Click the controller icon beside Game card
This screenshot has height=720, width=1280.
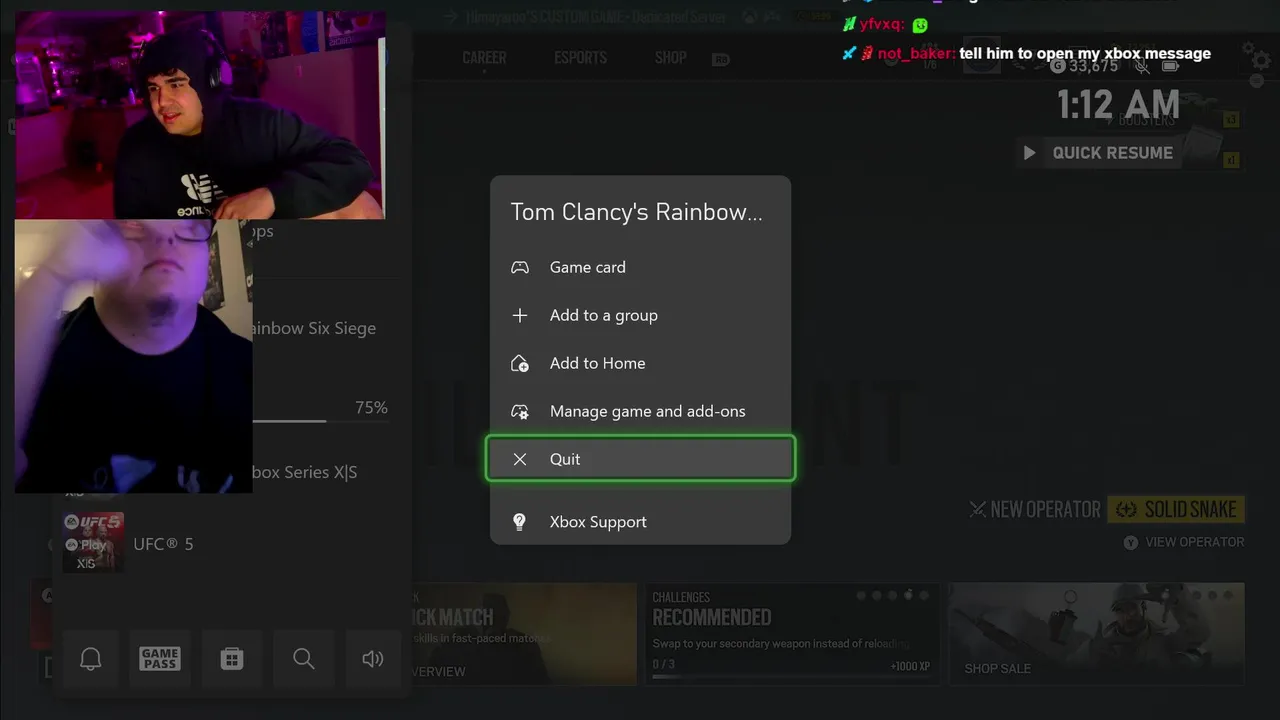pos(520,267)
